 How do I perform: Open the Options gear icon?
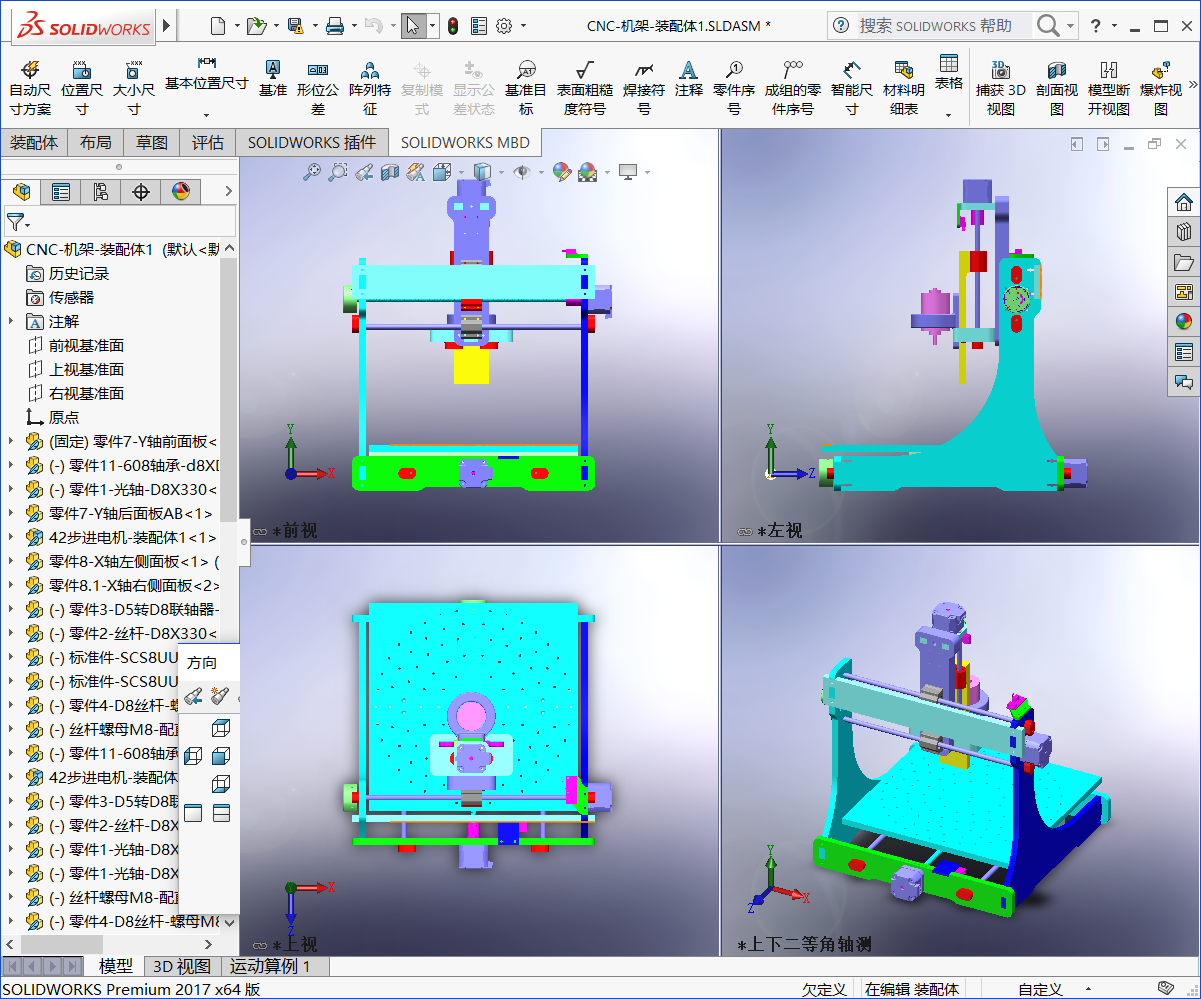(504, 25)
